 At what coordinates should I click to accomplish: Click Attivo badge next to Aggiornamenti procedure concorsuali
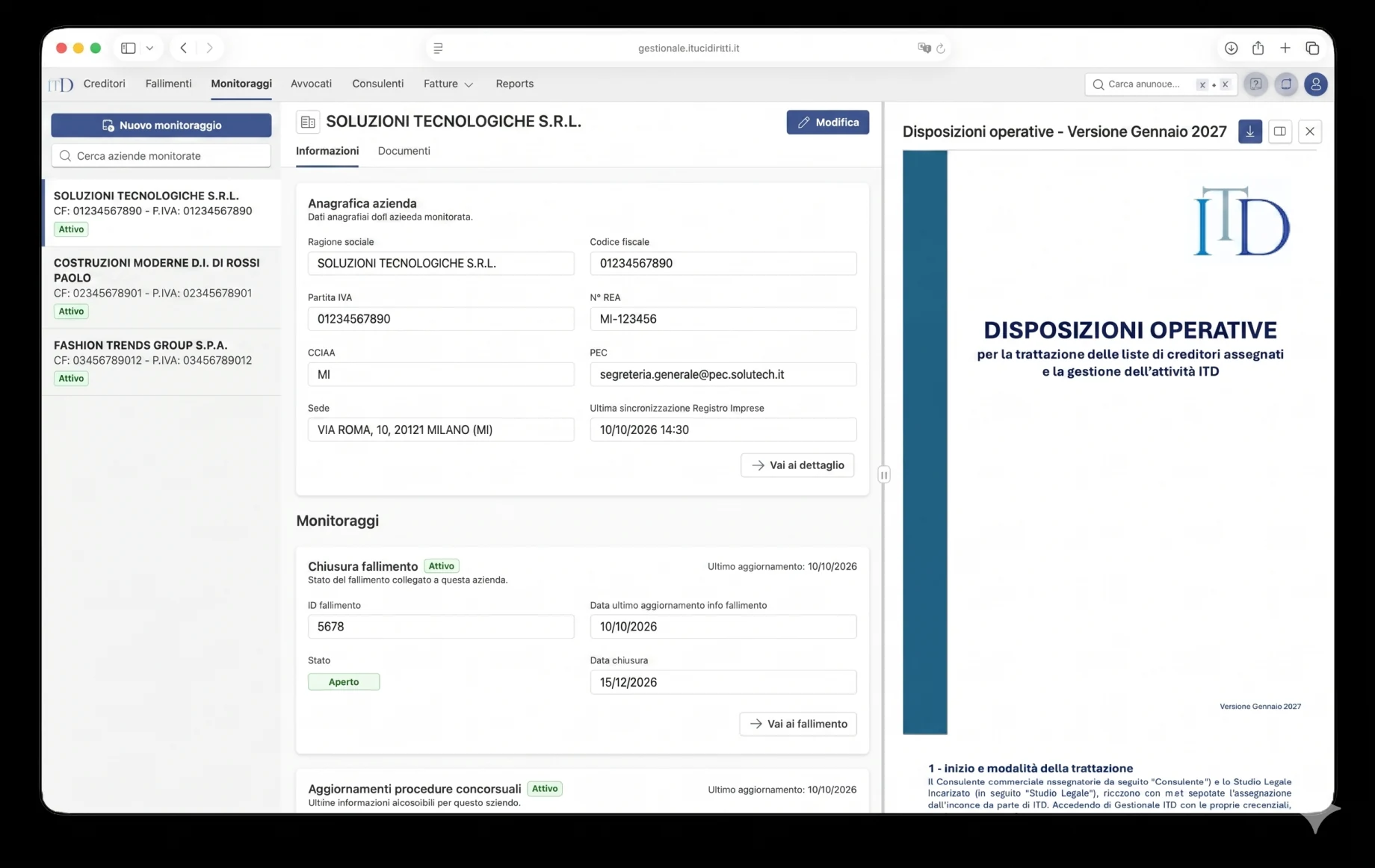point(545,789)
